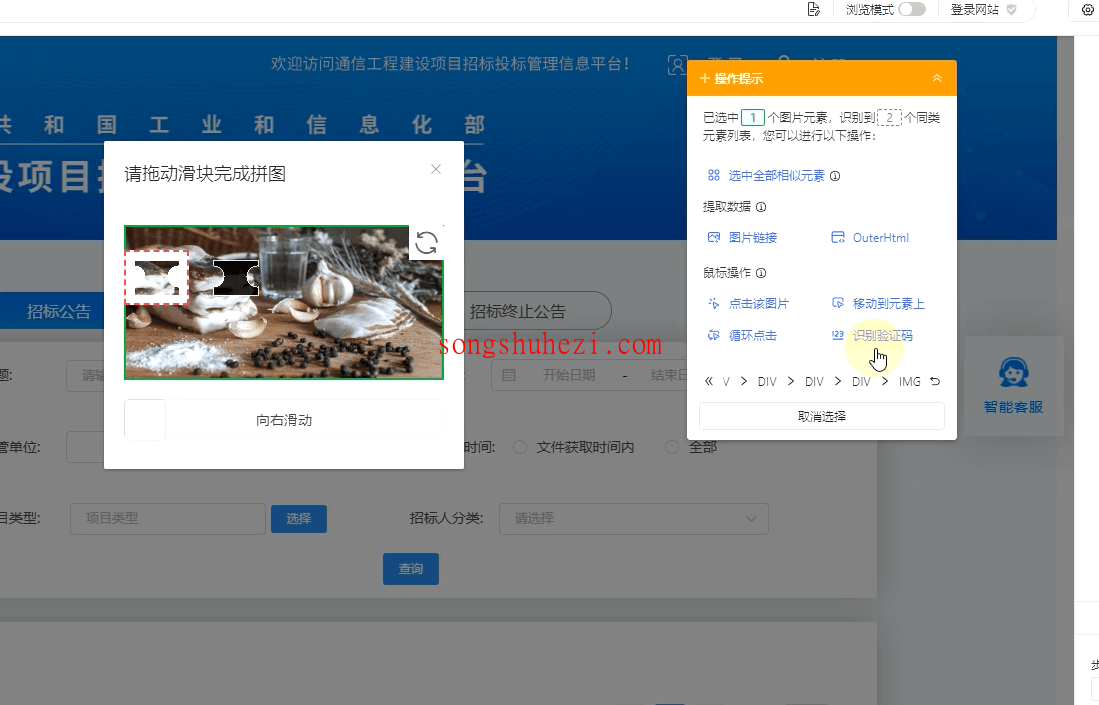The height and width of the screenshot is (705, 1099).
Task: Click the shield icon beside 登录网站
Action: (1011, 9)
